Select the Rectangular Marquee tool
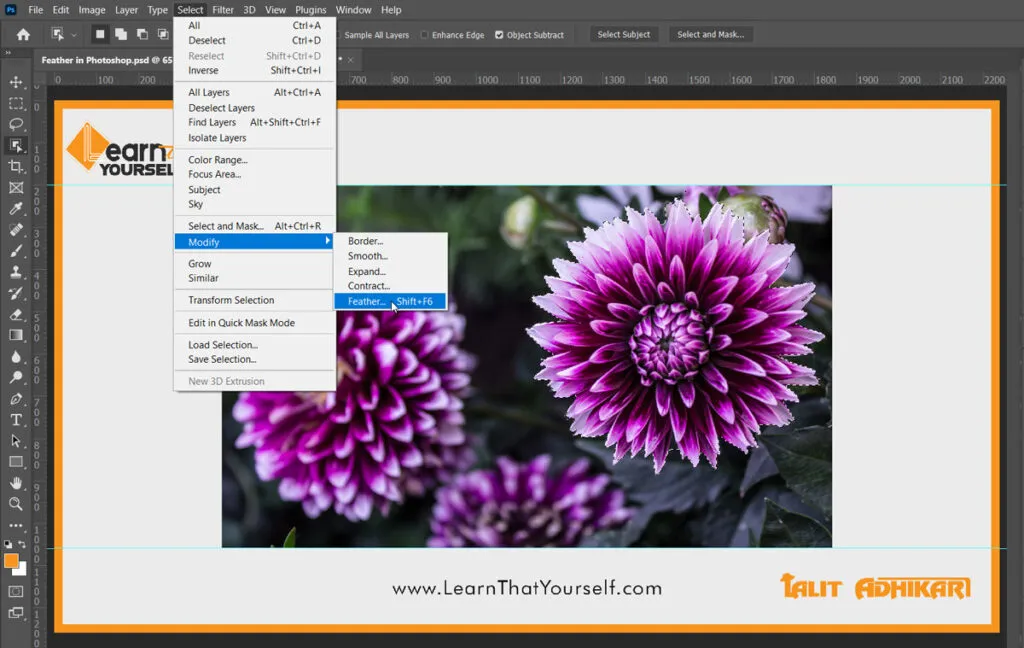This screenshot has width=1024, height=648. click(x=16, y=103)
